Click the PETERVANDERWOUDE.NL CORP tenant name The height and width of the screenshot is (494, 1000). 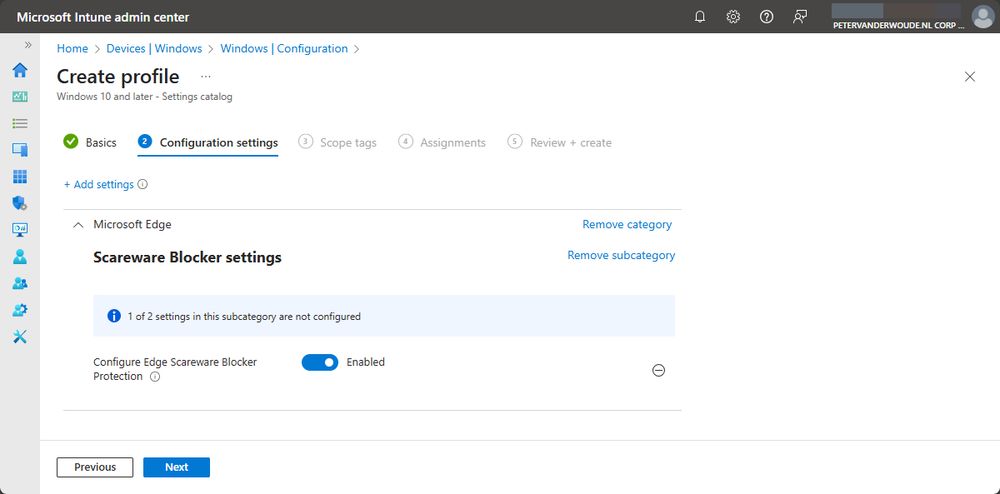coord(898,25)
